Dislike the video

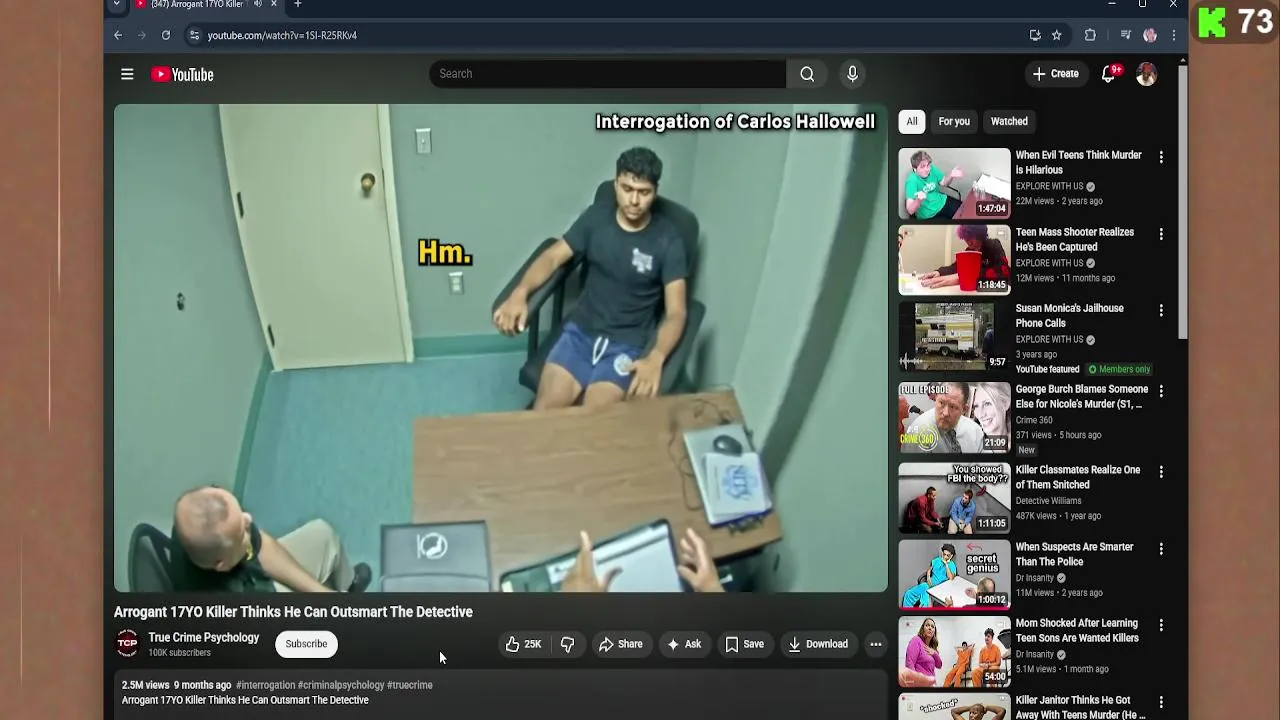coord(567,644)
